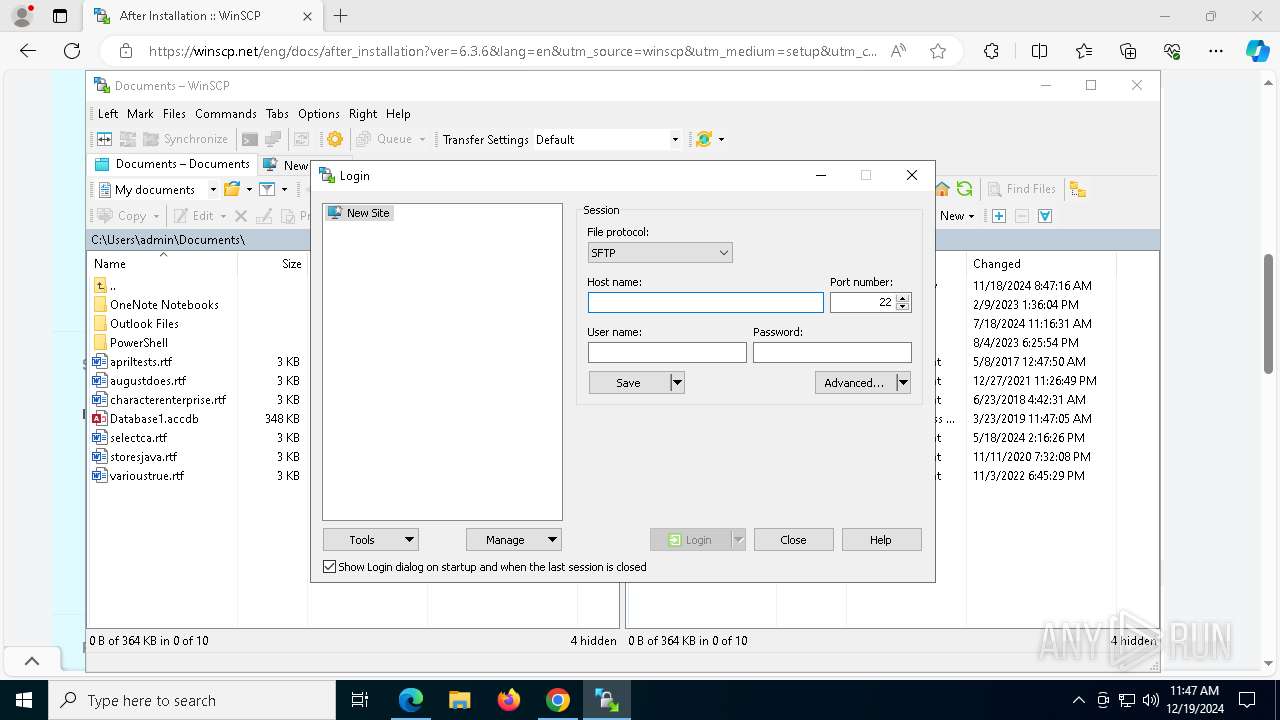Click the globe Refresh session icon
The image size is (1280, 720).
(704, 139)
